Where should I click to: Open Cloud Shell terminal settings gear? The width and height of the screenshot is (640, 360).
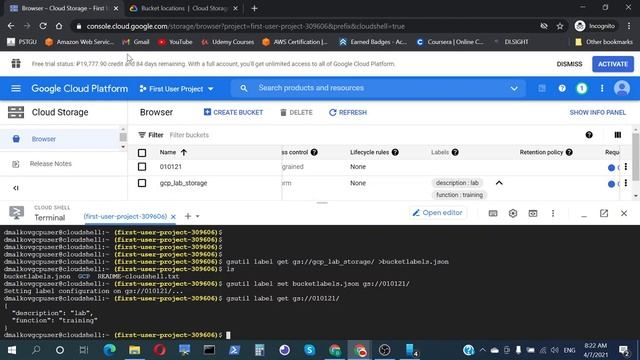[513, 213]
